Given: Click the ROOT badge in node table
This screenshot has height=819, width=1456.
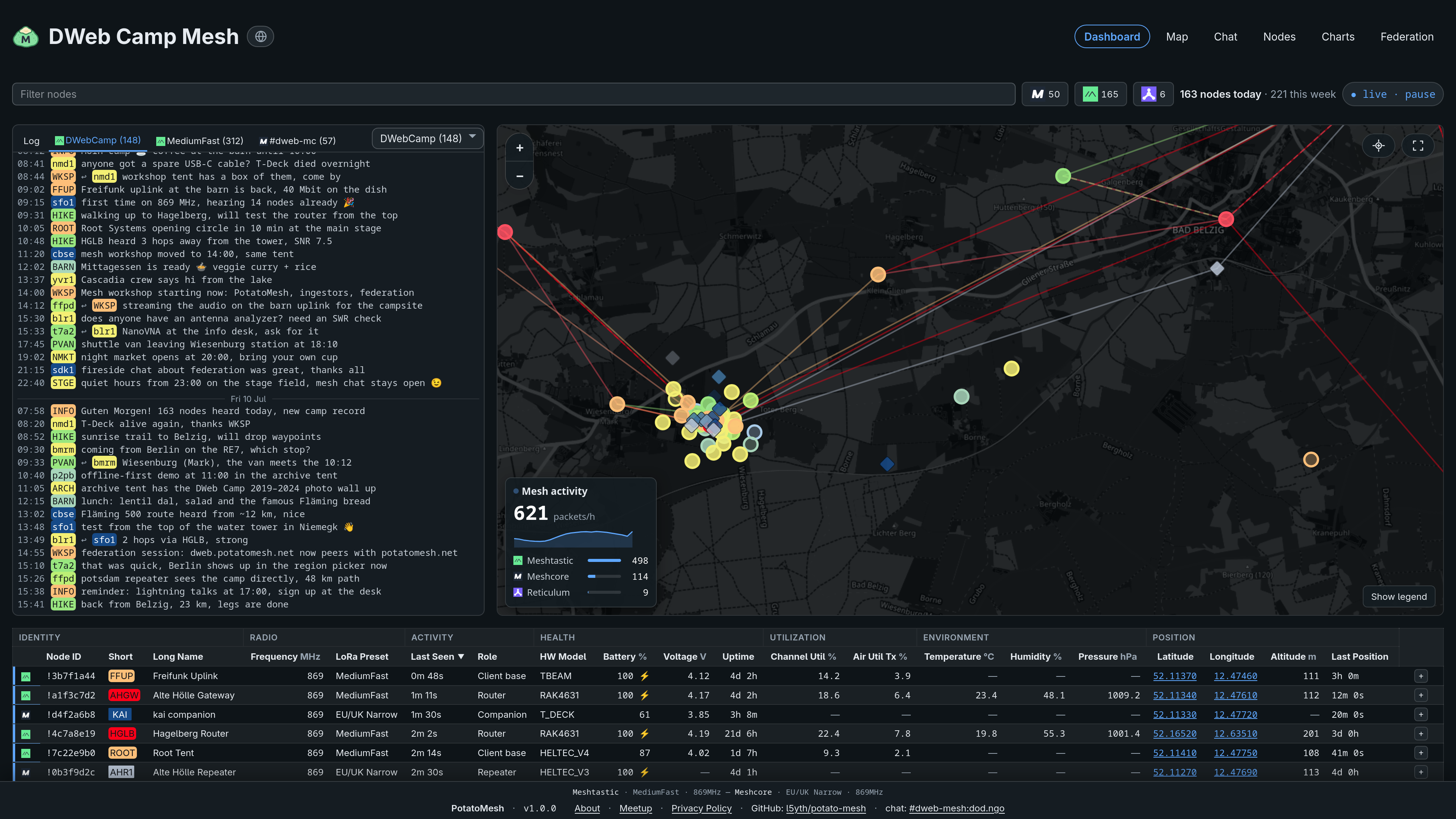Looking at the screenshot, I should point(122,753).
